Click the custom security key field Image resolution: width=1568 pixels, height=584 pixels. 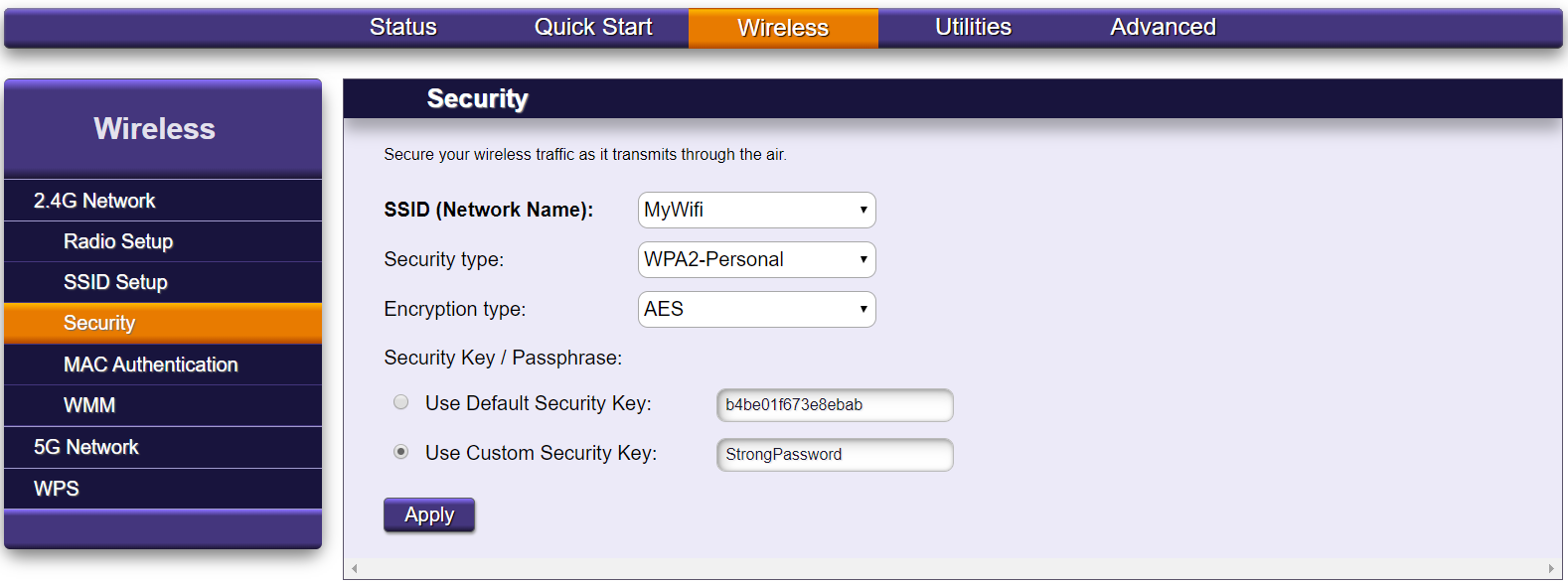click(x=834, y=455)
